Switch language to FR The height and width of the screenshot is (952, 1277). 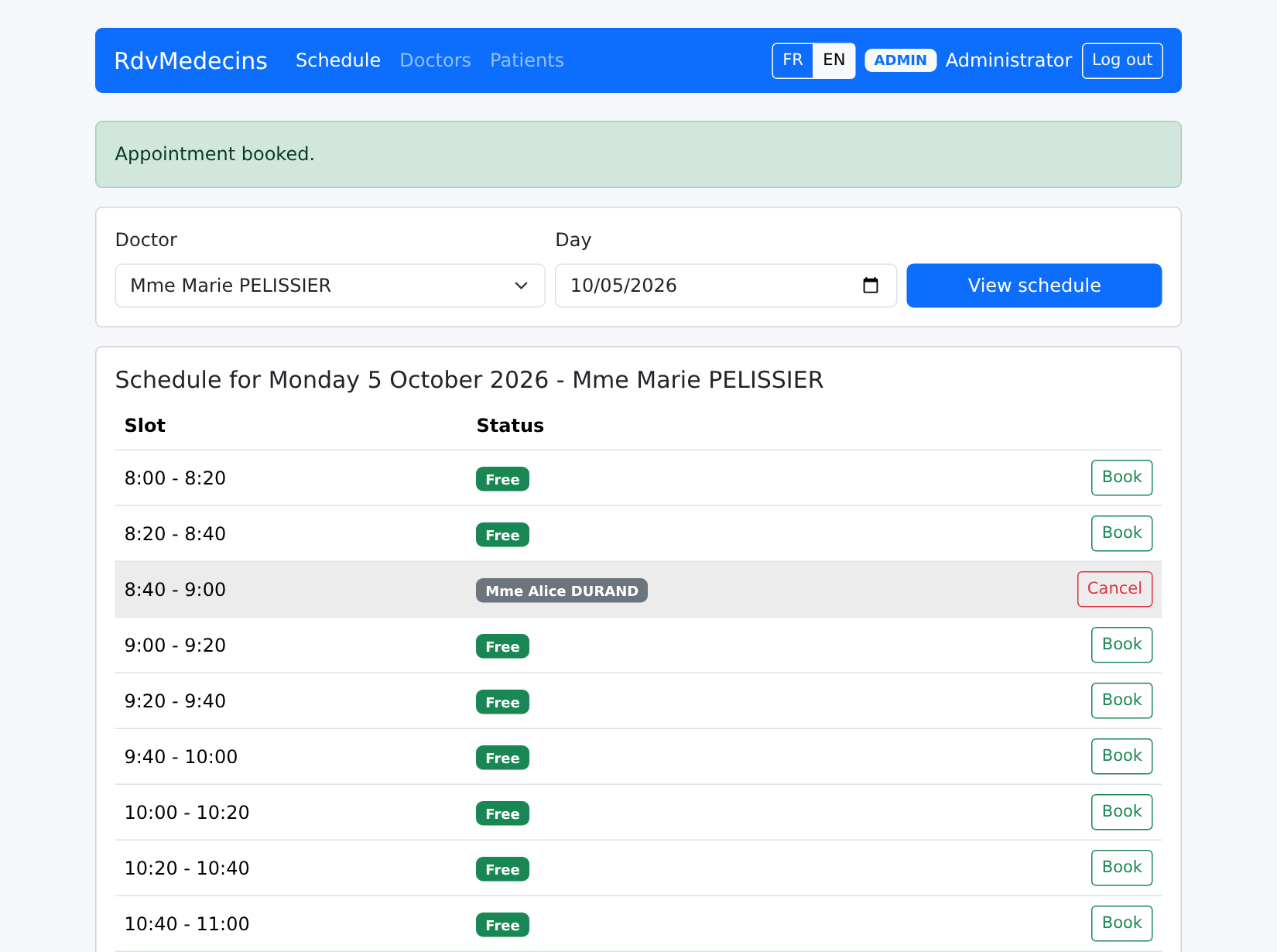(x=793, y=60)
